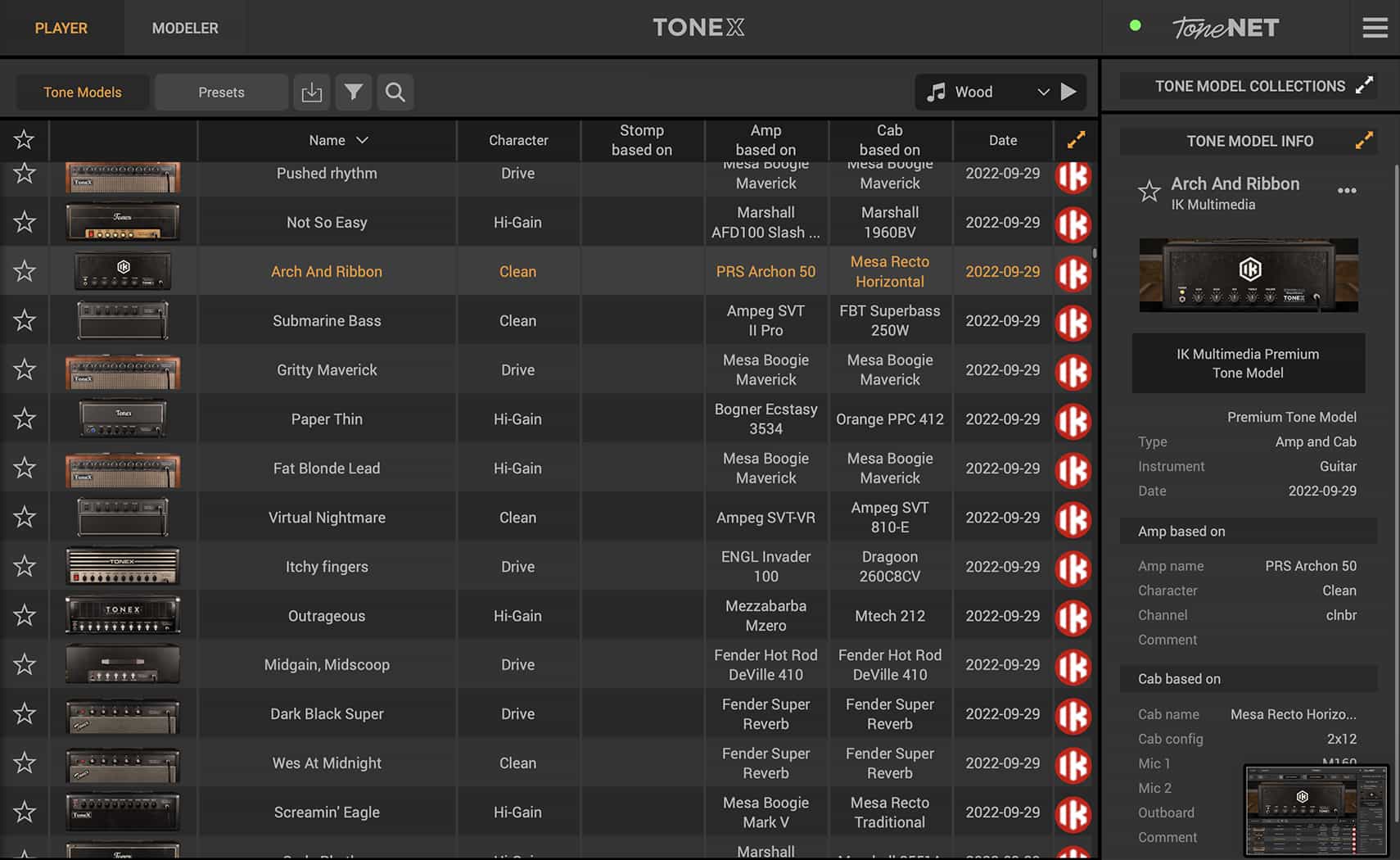Open the Wood playlist dropdown

pos(1044,92)
